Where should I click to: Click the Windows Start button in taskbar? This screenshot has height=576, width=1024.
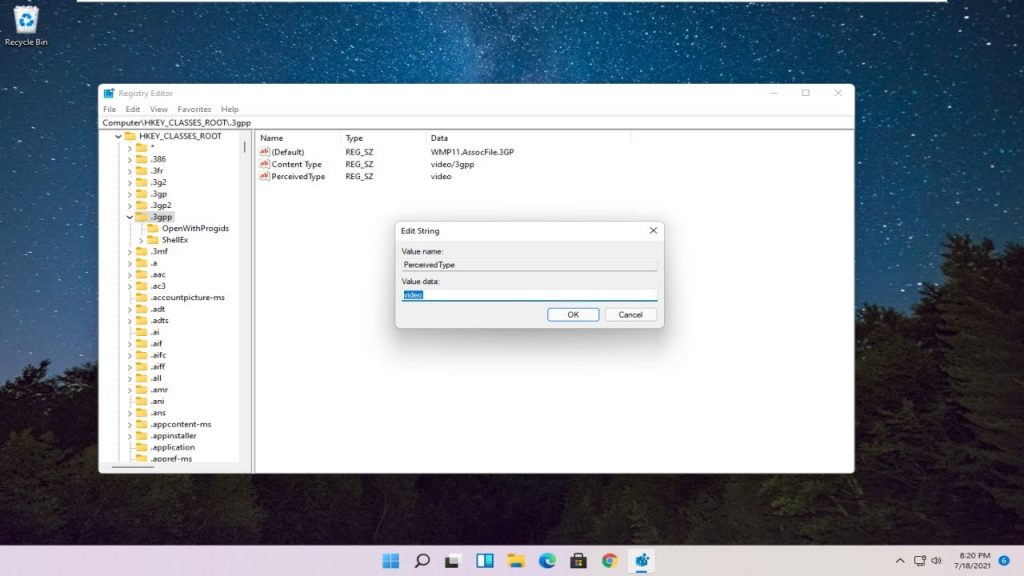[390, 561]
